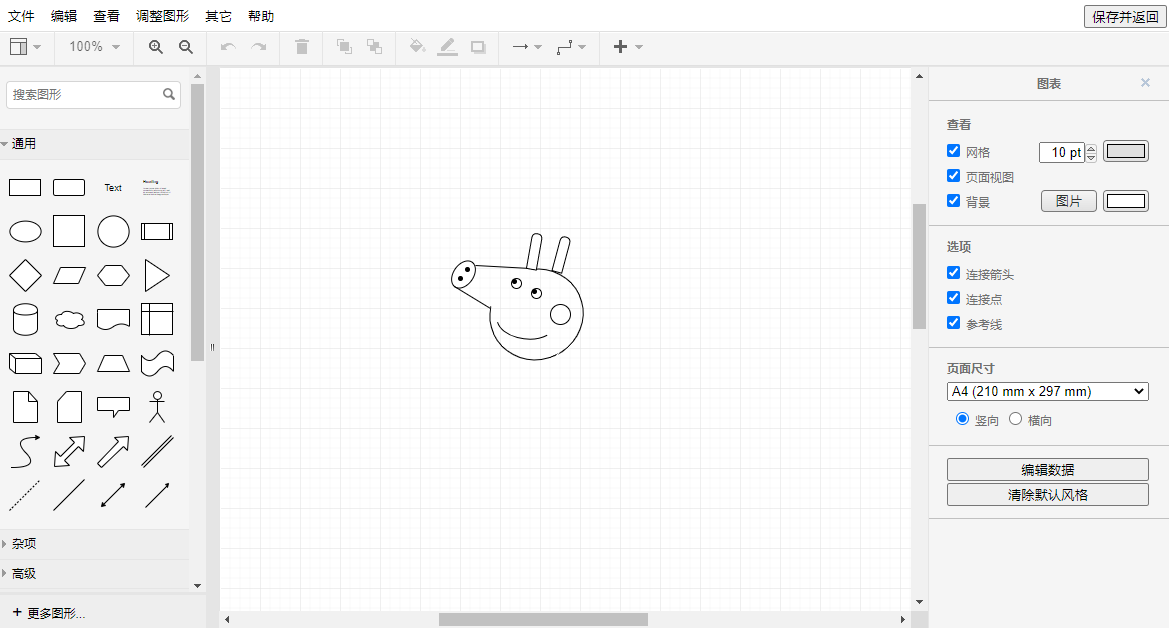Click the redo arrow icon
1169x628 pixels.
pyautogui.click(x=259, y=47)
